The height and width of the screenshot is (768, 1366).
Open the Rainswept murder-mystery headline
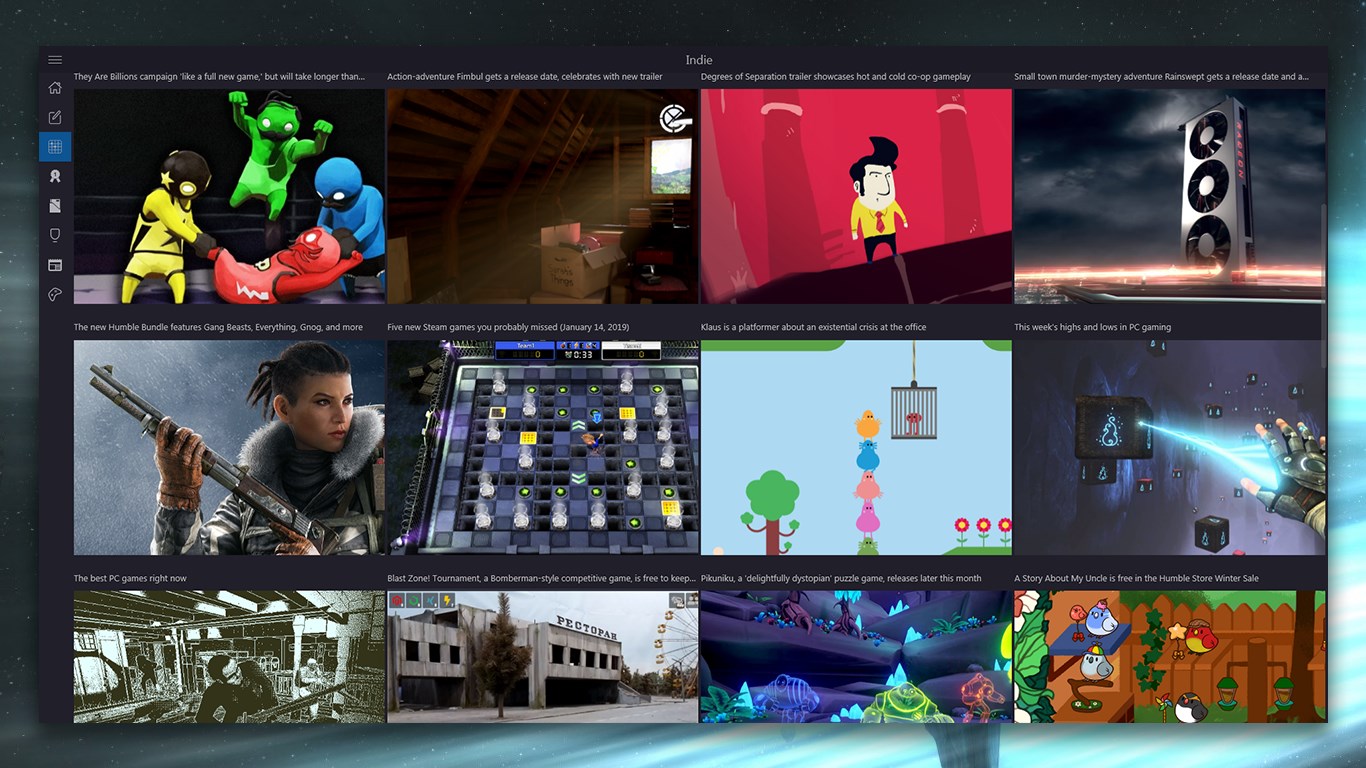point(1161,76)
